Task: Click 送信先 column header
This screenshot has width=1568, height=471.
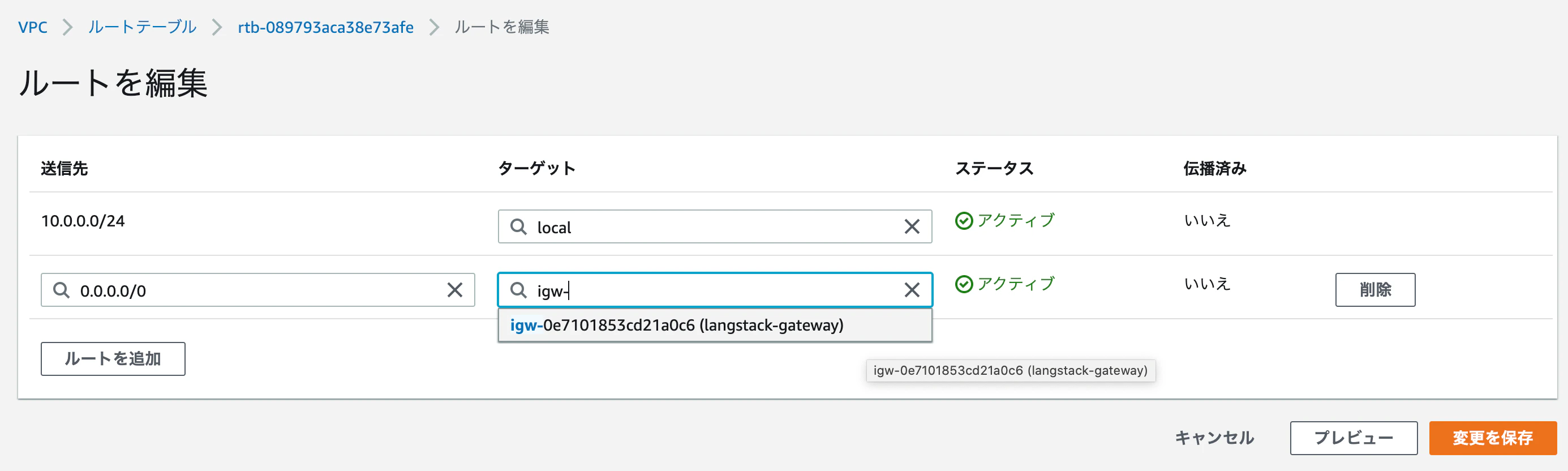Action: 65,169
